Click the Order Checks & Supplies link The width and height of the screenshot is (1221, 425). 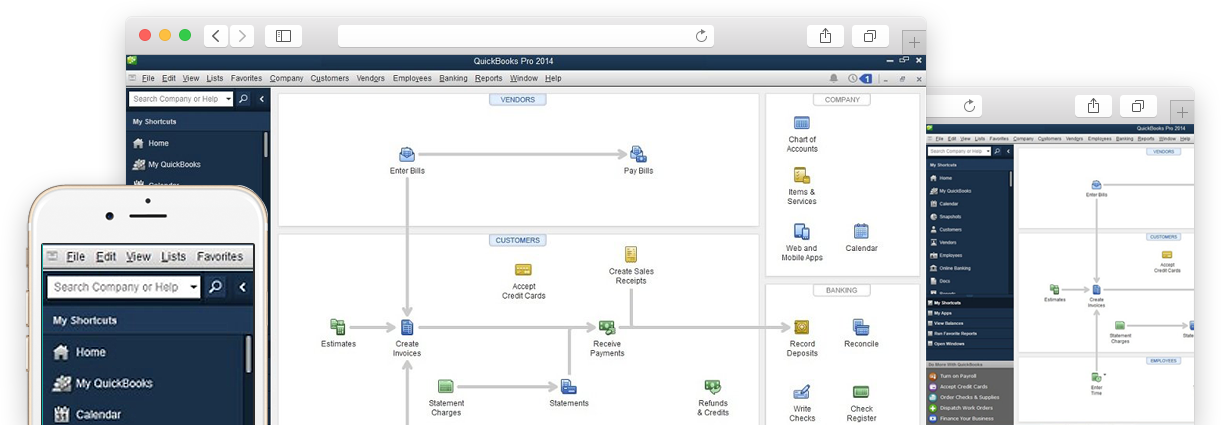(966, 397)
